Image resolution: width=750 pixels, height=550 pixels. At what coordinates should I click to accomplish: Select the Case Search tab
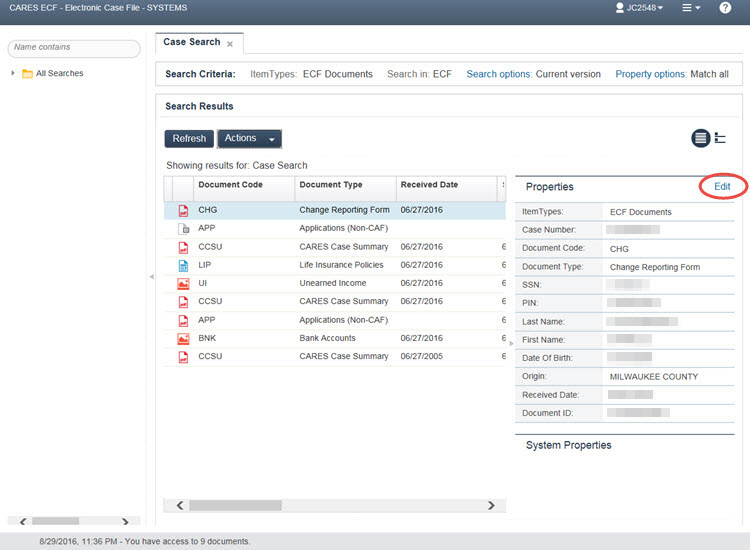click(x=192, y=43)
